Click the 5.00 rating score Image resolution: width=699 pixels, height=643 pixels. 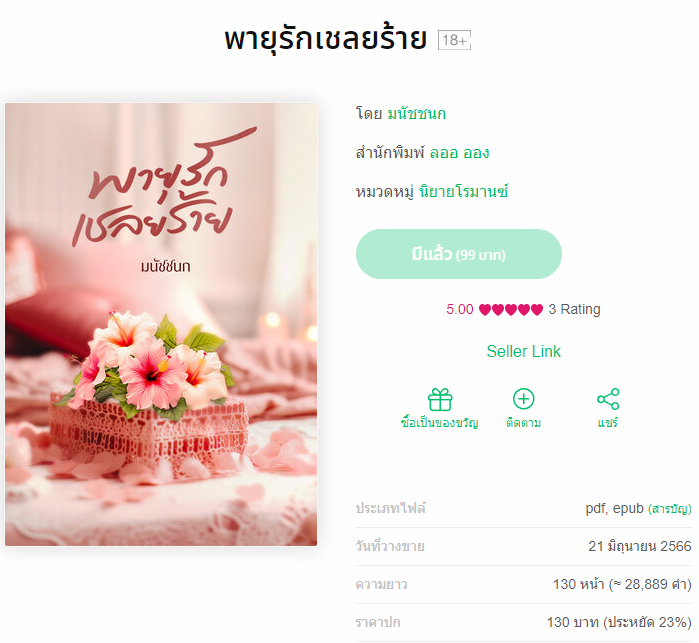(x=460, y=309)
